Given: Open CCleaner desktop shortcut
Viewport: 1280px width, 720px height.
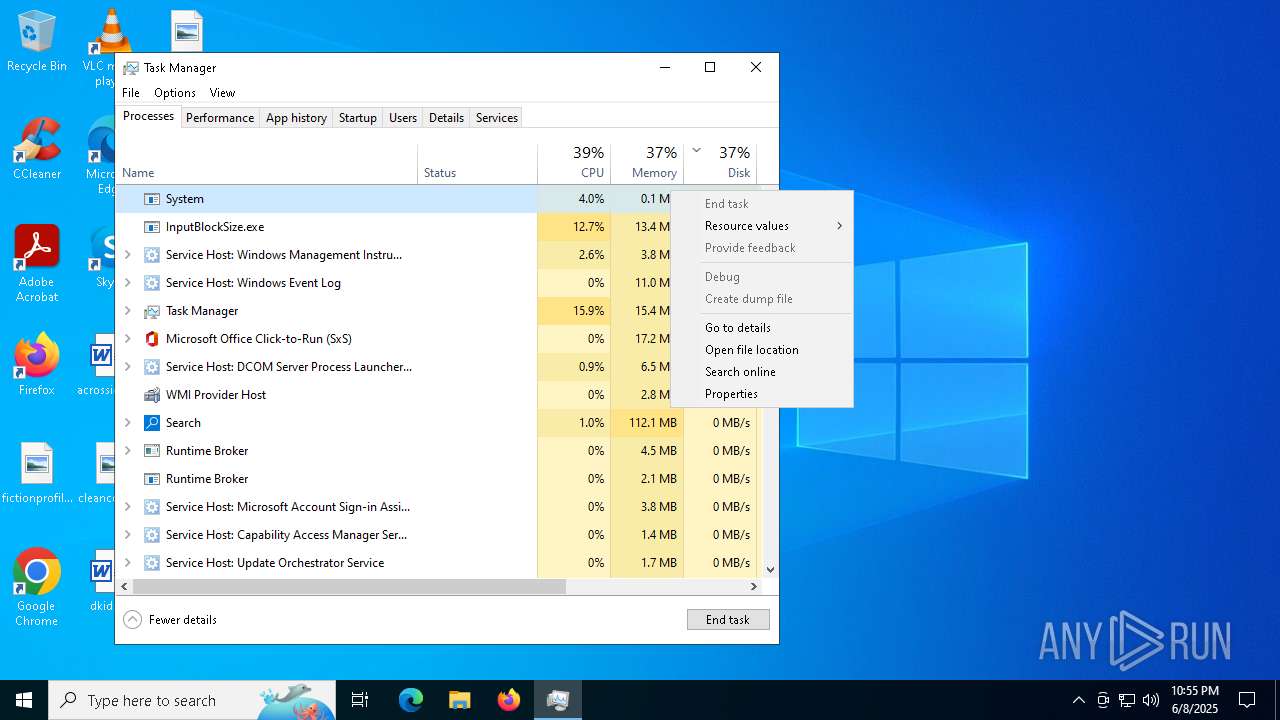Looking at the screenshot, I should point(37,149).
